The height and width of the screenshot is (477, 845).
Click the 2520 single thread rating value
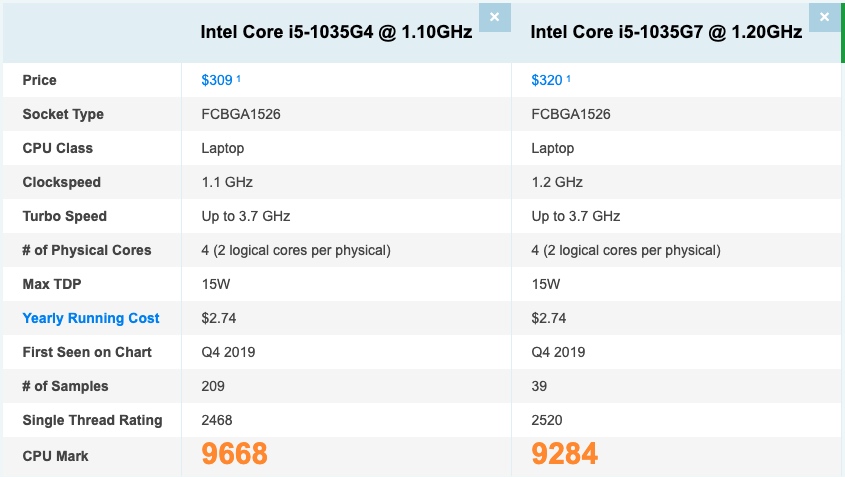548,420
